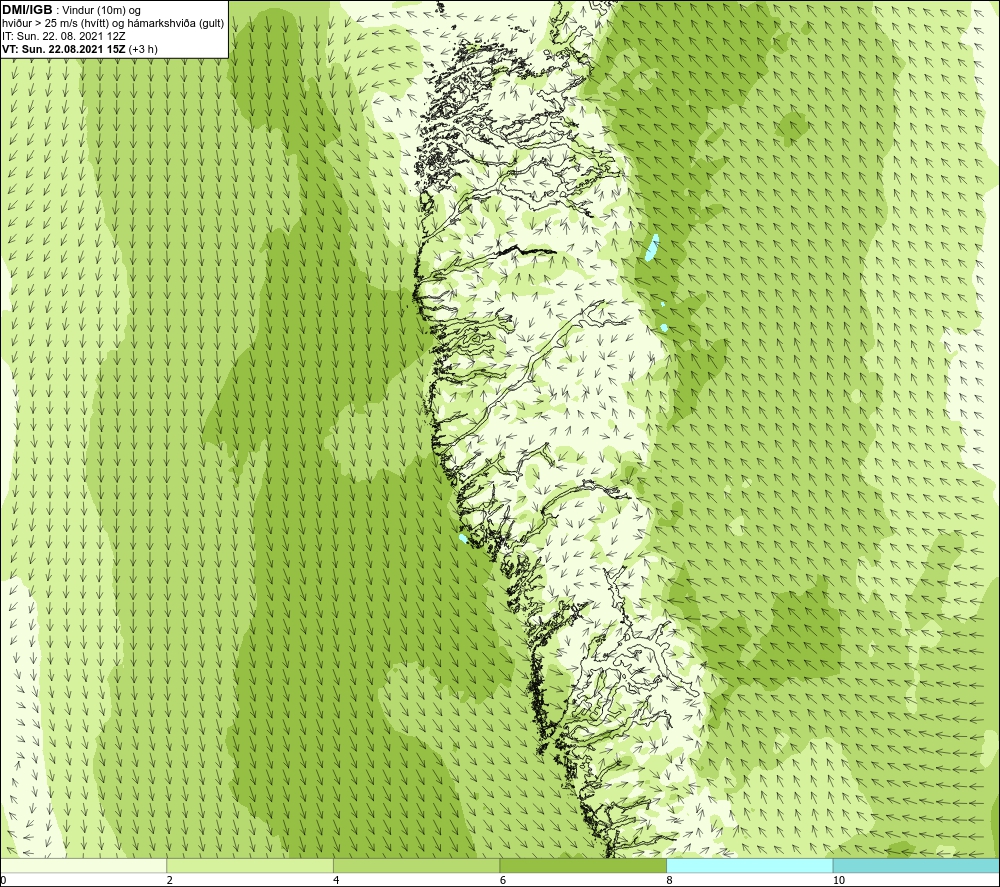Click the 'hviður > 25 m/s (hvítt)' legend text
Image resolution: width=1000 pixels, height=887 pixels.
click(x=55, y=24)
